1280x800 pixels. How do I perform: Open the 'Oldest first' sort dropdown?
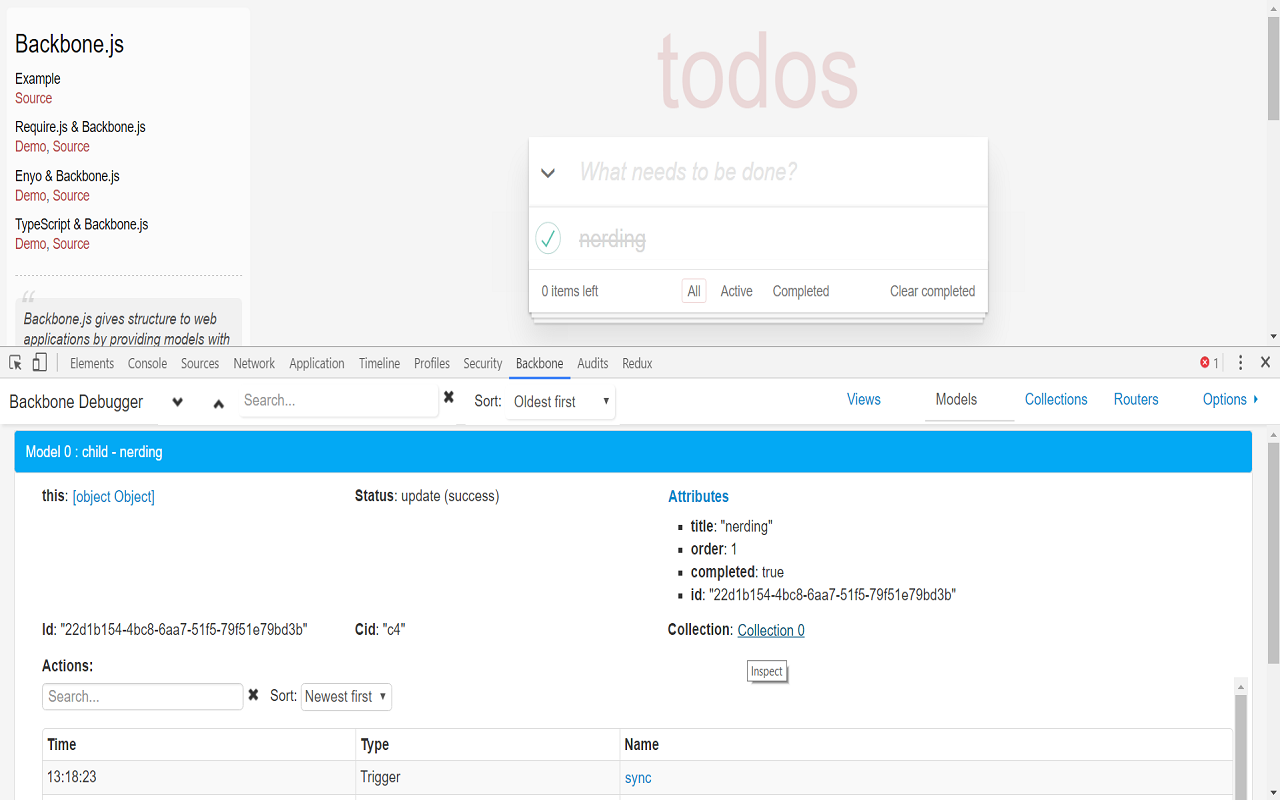click(561, 402)
